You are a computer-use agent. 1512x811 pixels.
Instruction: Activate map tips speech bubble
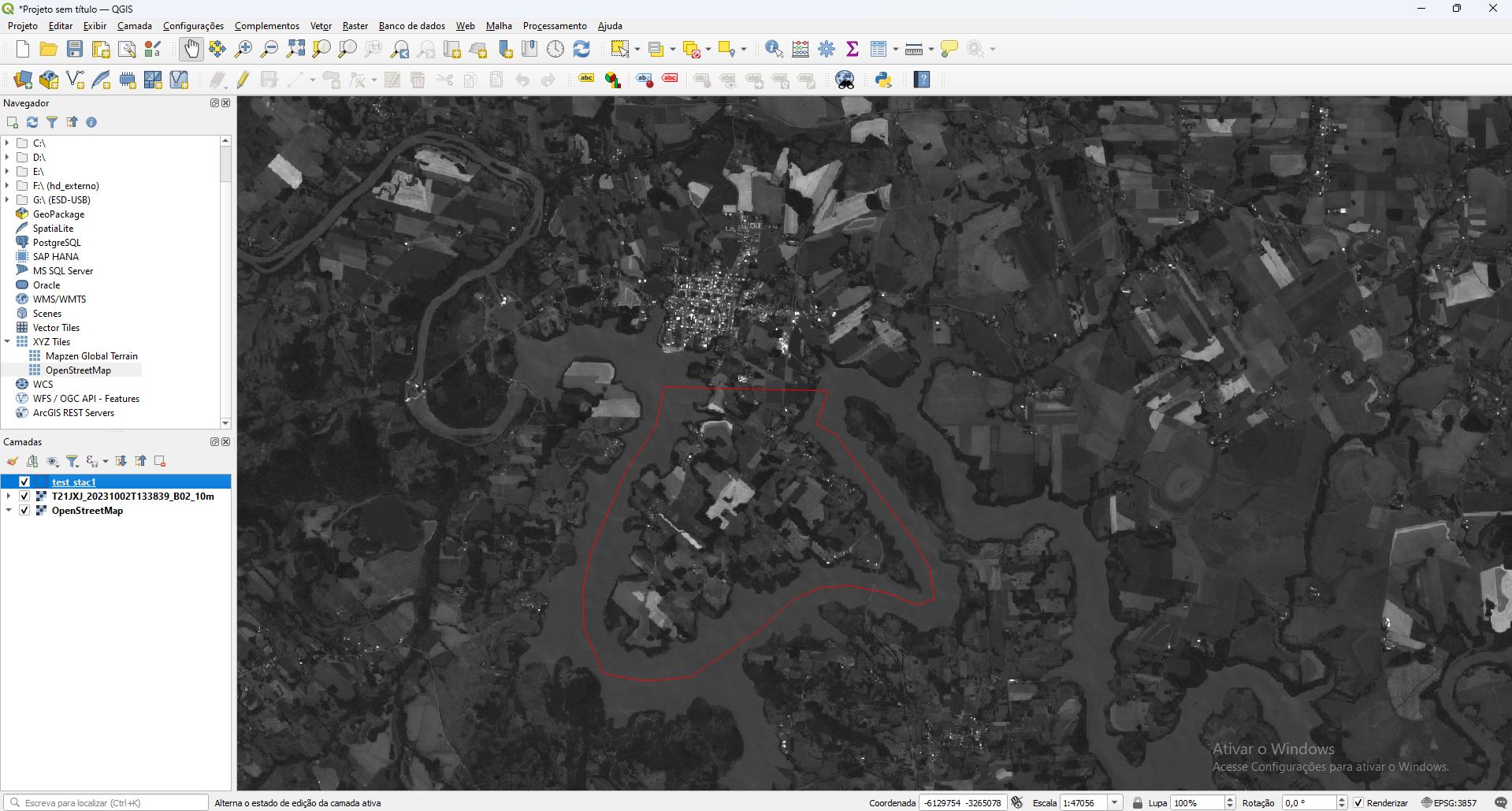pyautogui.click(x=949, y=49)
